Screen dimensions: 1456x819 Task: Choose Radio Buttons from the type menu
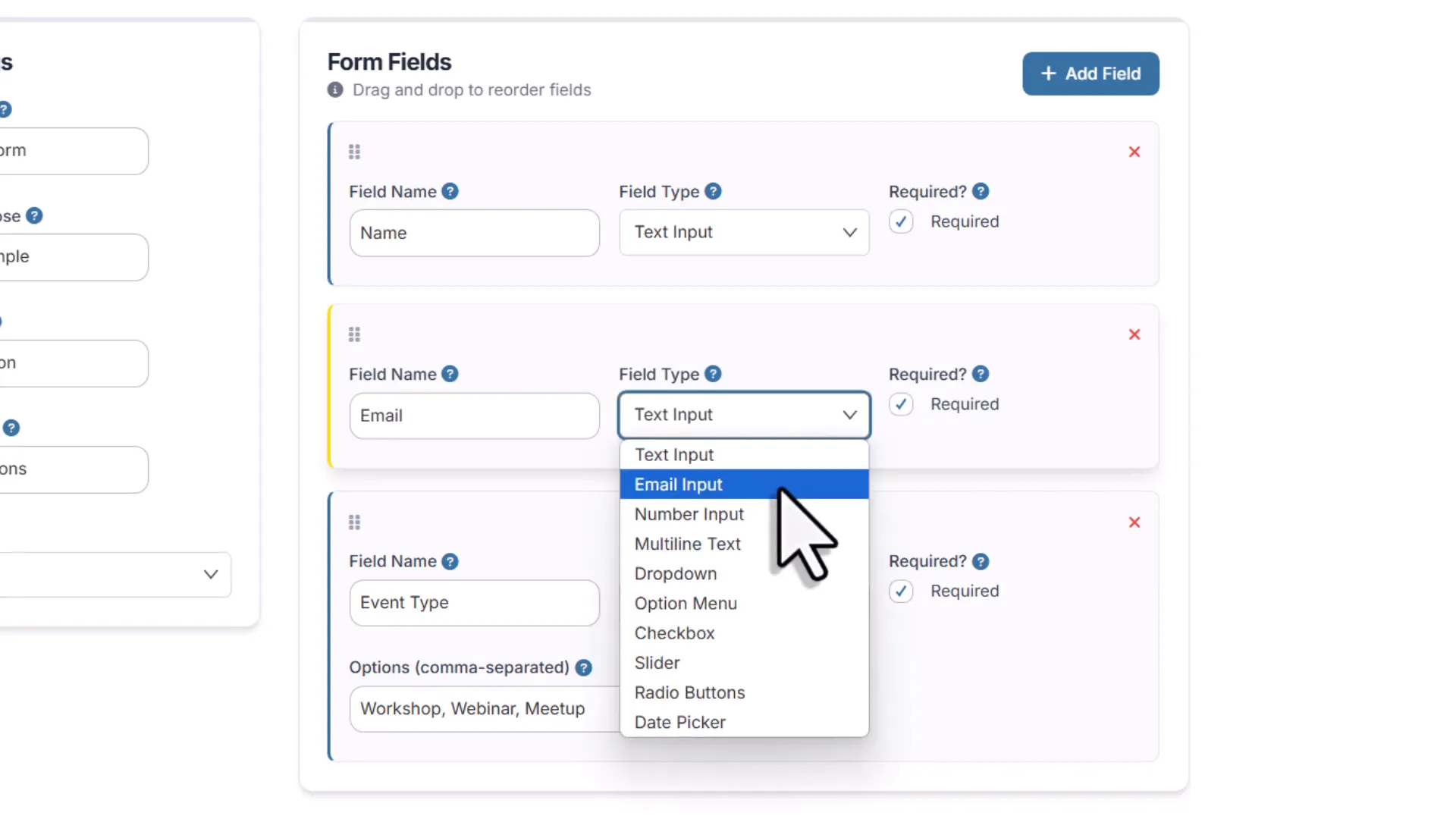(689, 692)
